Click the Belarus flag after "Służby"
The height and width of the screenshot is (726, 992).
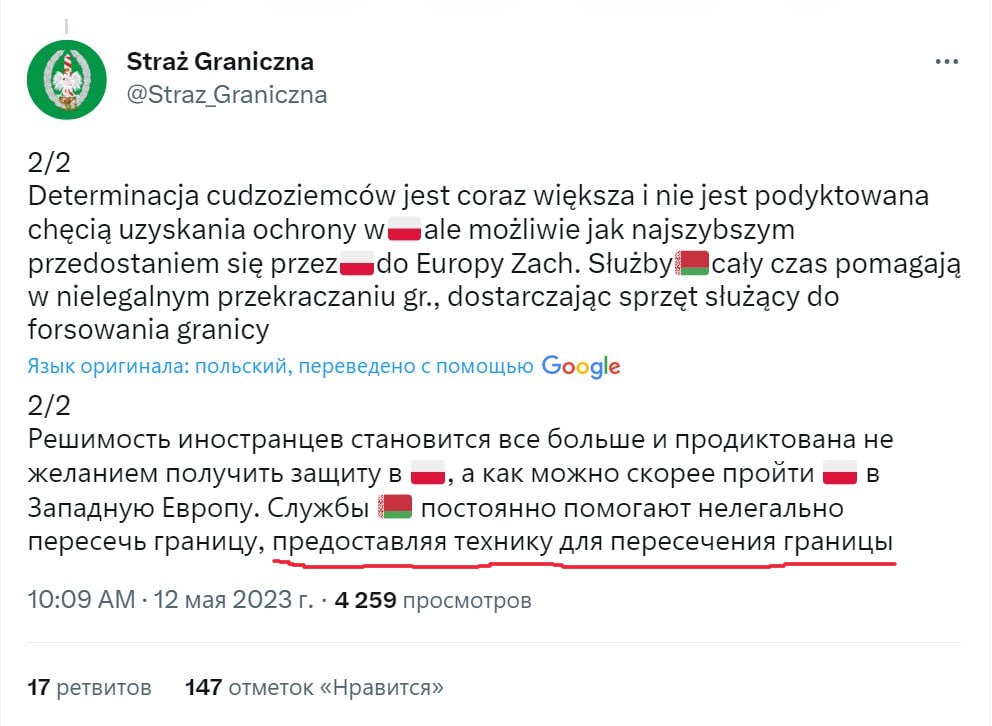coord(693,265)
